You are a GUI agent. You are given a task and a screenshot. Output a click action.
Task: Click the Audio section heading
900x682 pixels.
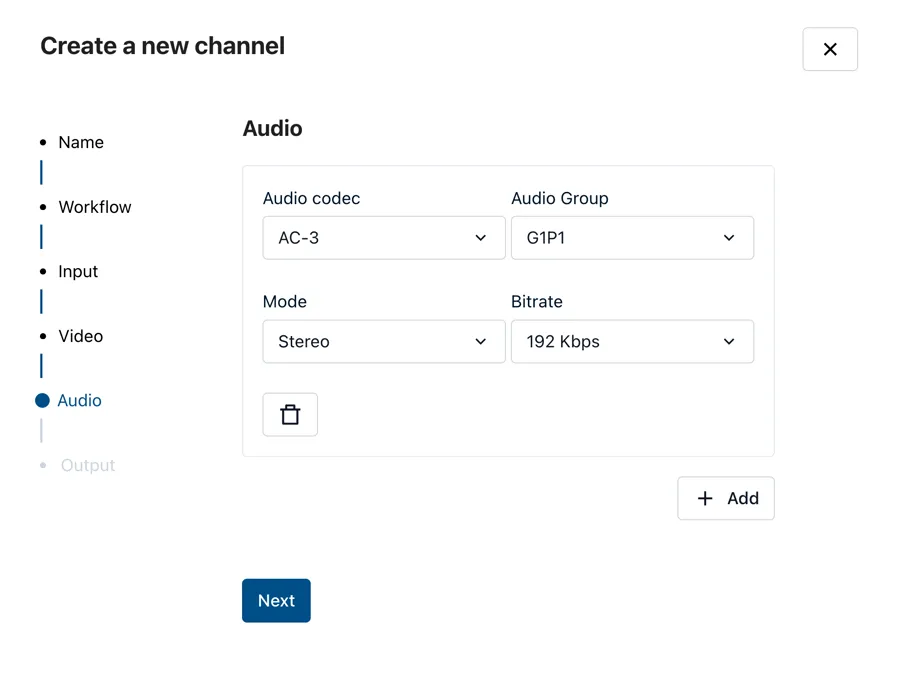tap(273, 129)
